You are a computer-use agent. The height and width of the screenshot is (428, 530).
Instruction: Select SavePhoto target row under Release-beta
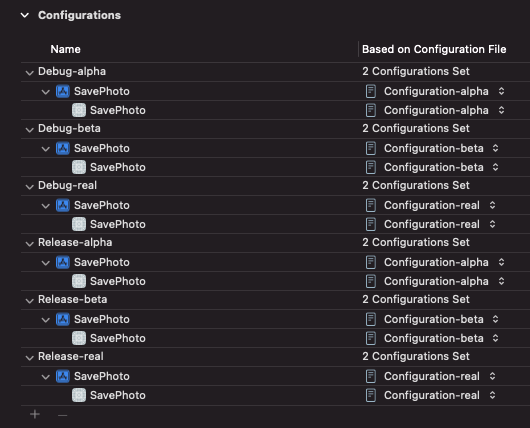point(275,338)
